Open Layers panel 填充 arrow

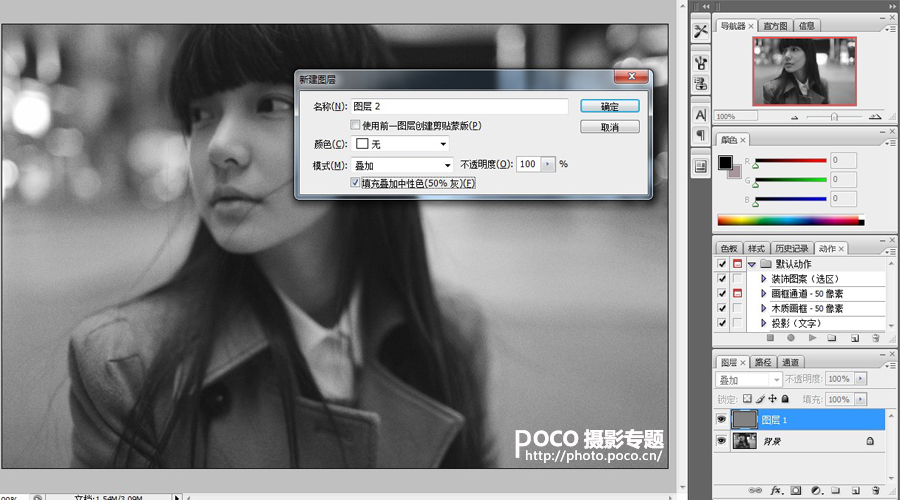click(860, 399)
